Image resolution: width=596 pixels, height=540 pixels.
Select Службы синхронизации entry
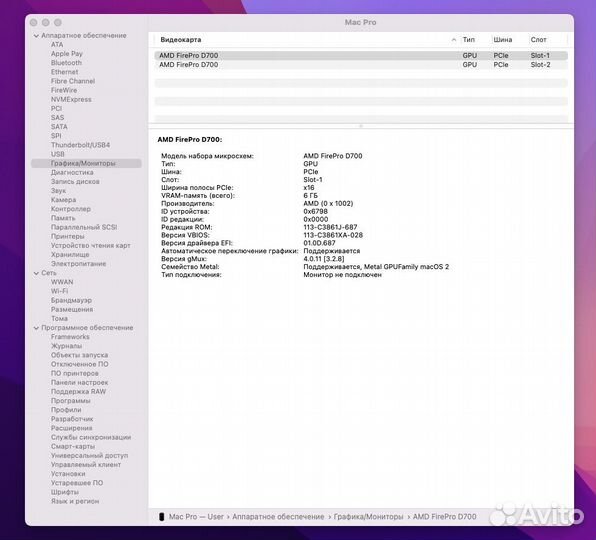point(91,437)
